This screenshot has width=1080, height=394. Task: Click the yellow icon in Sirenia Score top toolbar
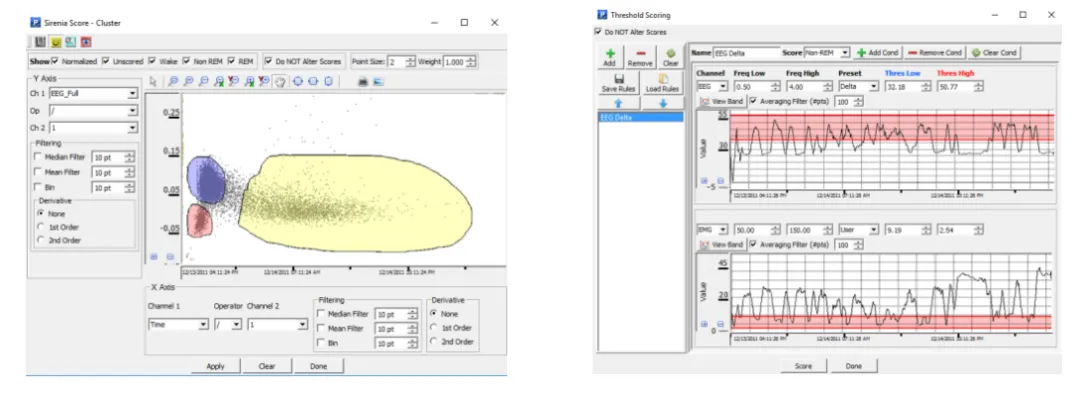coord(56,42)
